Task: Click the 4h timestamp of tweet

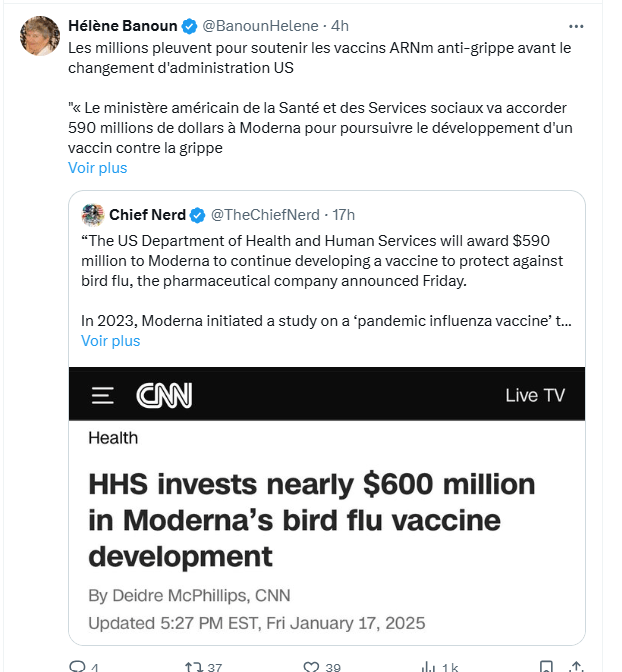Action: [340, 25]
